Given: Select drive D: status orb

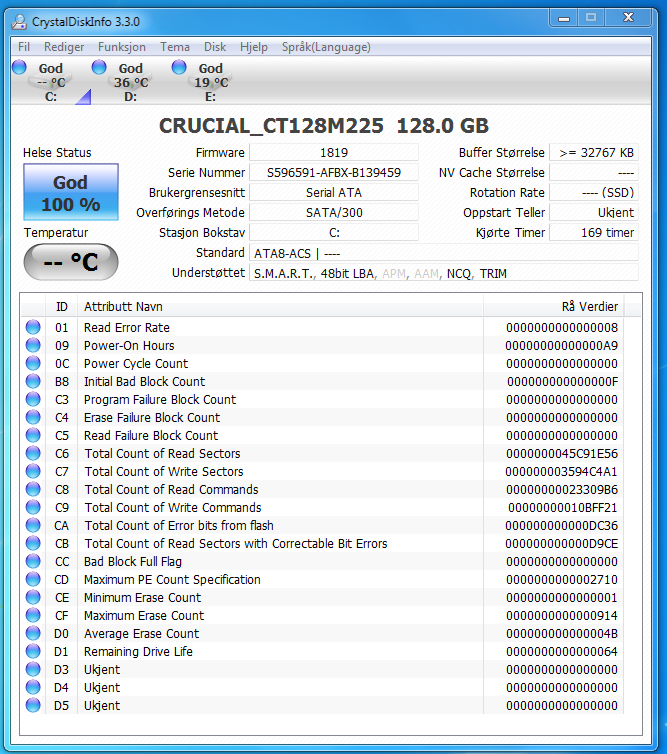Looking at the screenshot, I should pyautogui.click(x=99, y=67).
